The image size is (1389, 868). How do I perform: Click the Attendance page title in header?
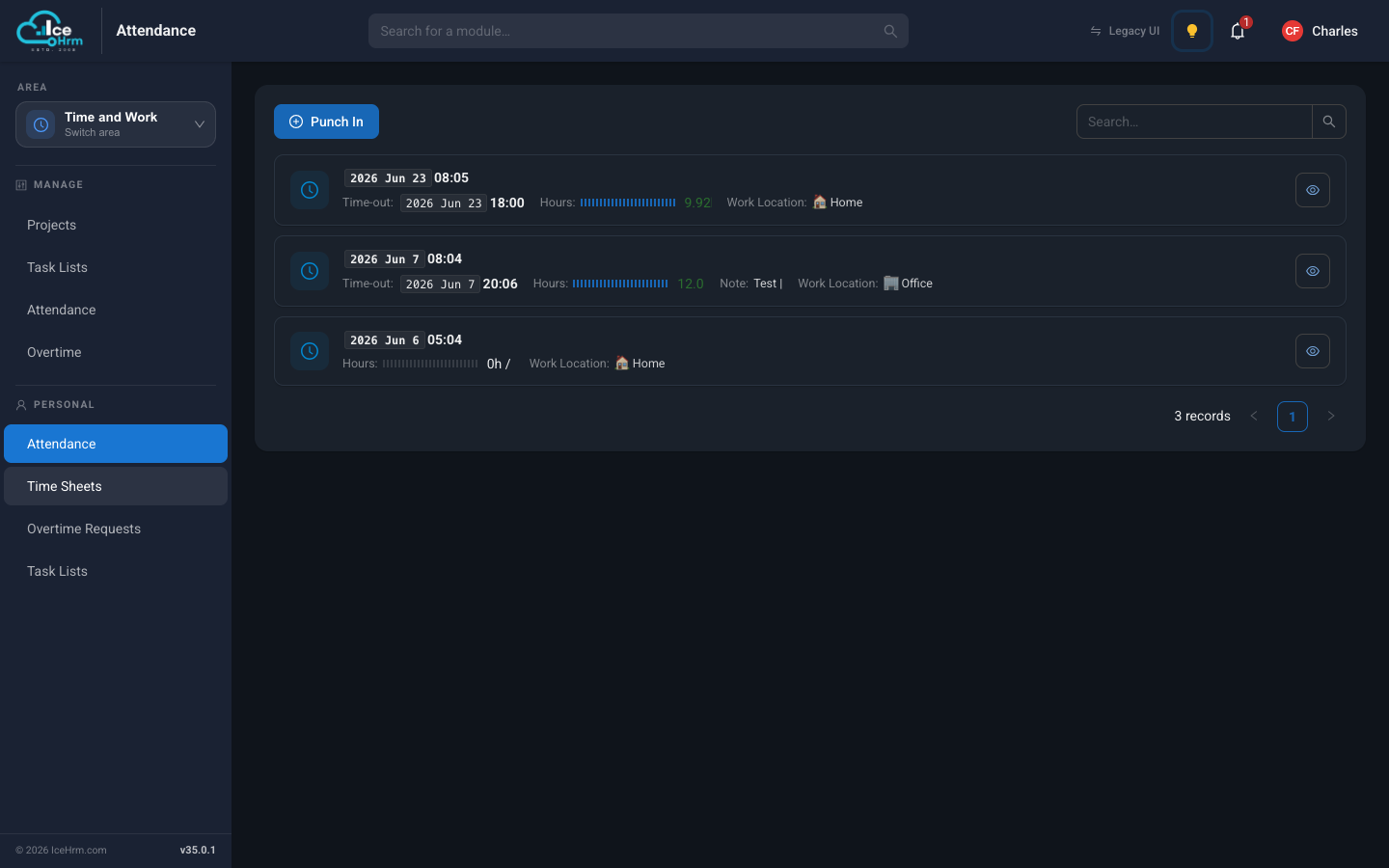pyautogui.click(x=156, y=31)
